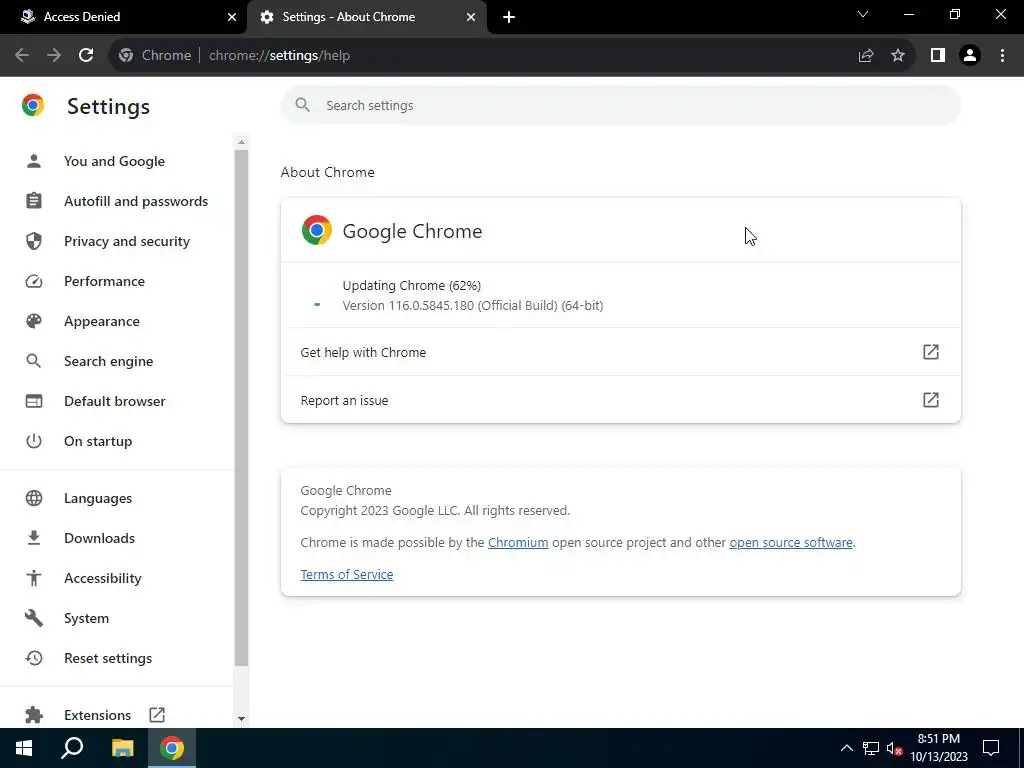The width and height of the screenshot is (1024, 768).
Task: Close the Access Denied tab
Action: tap(232, 17)
